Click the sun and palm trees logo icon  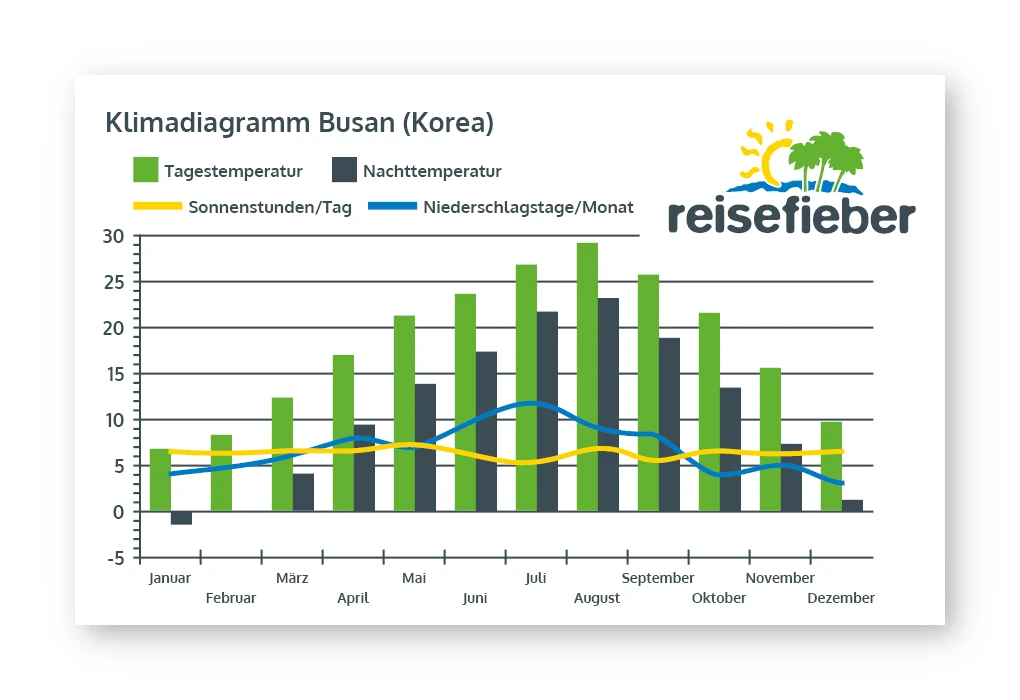point(800,158)
